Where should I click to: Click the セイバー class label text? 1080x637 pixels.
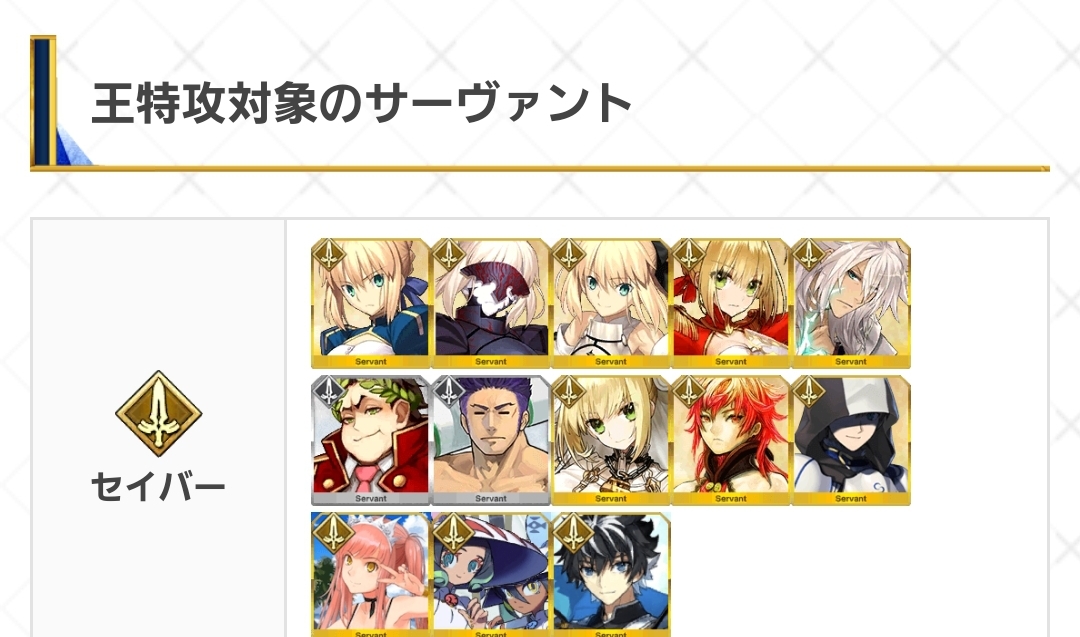[x=158, y=487]
